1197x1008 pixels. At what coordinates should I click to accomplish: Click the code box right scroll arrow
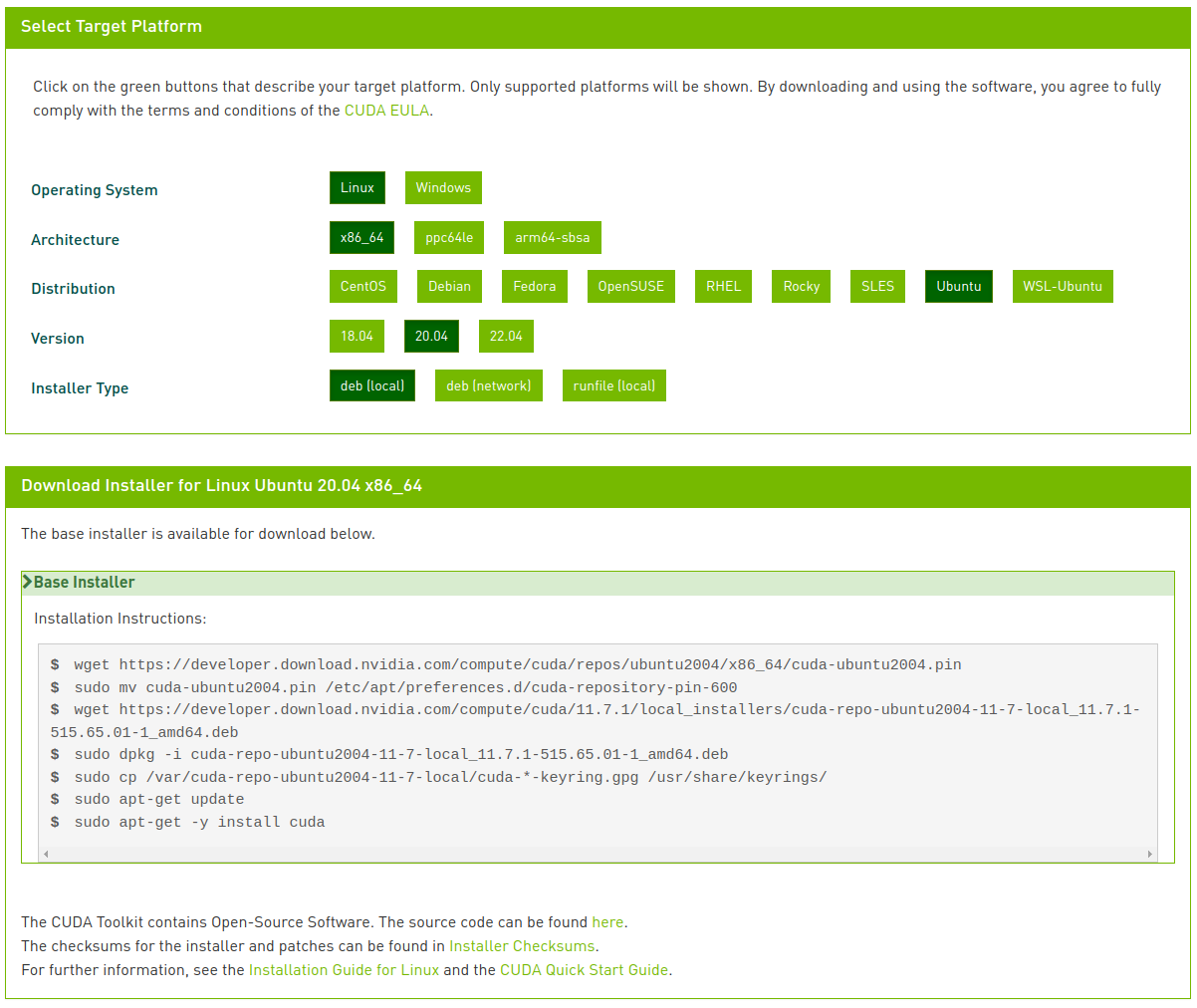coord(1150,854)
